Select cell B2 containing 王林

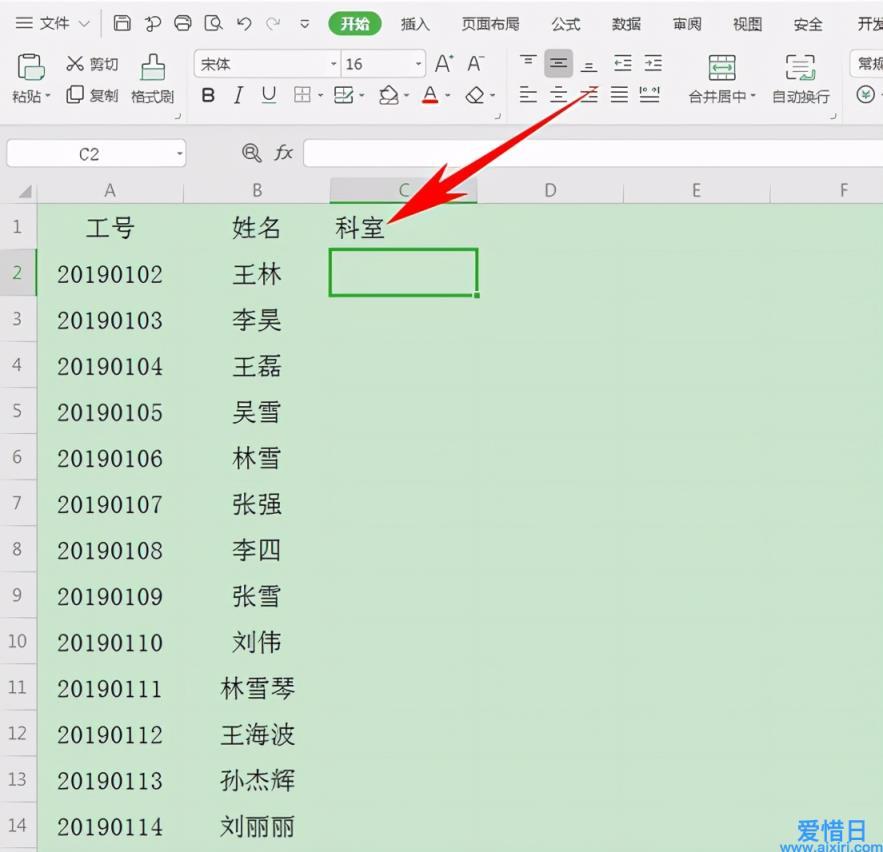coord(257,274)
